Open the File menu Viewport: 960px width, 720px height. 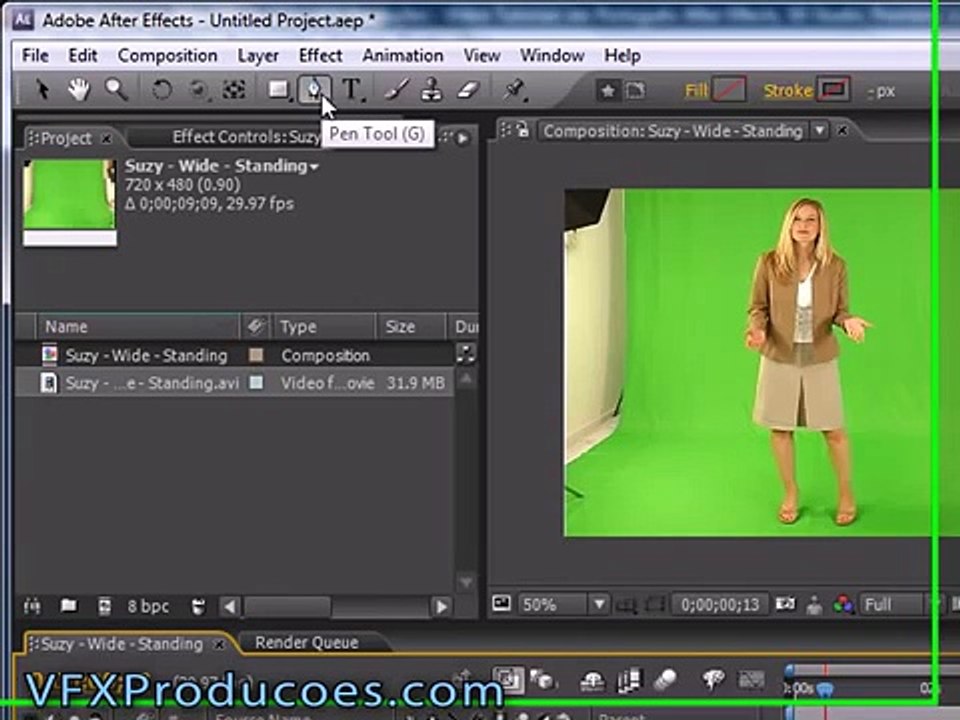(35, 56)
